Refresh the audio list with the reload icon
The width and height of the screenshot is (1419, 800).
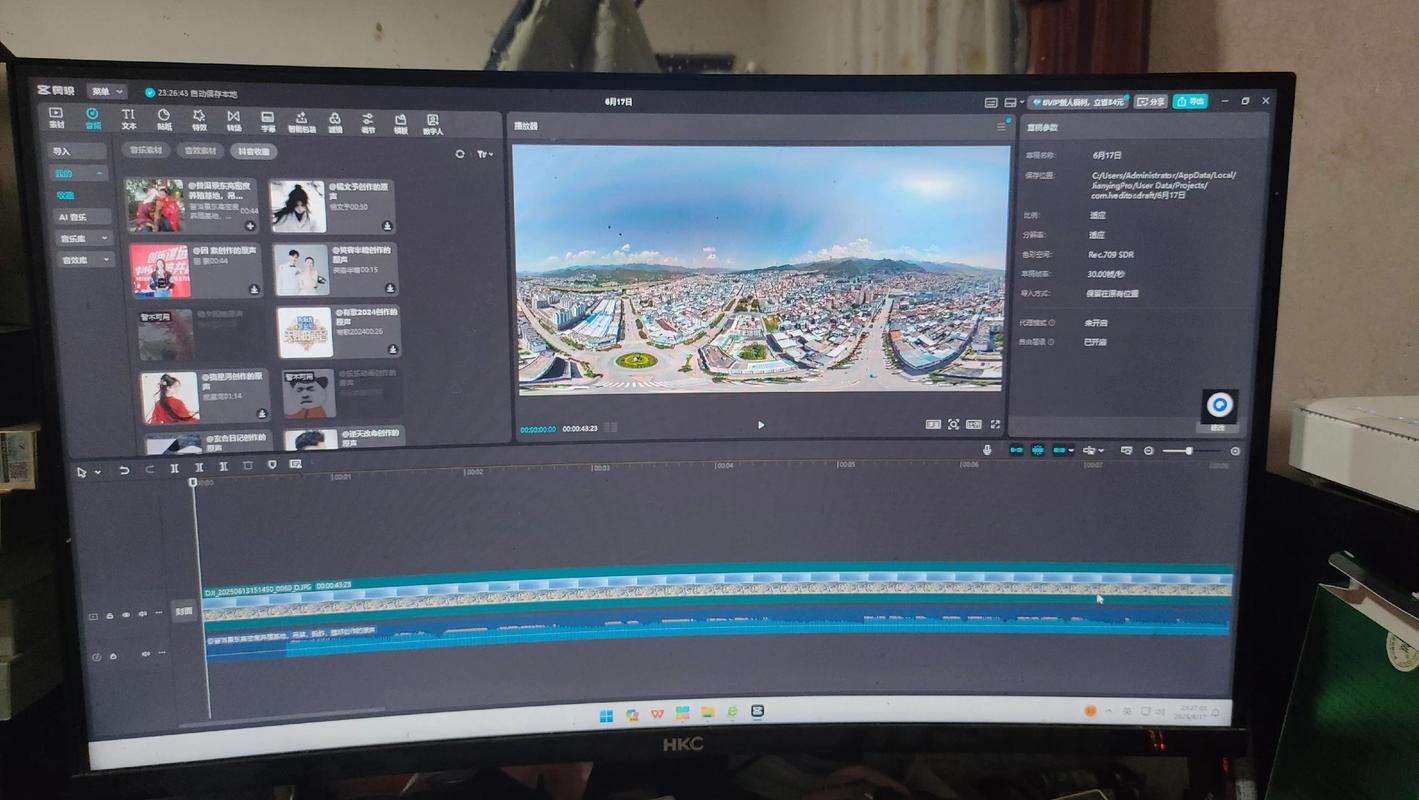pyautogui.click(x=460, y=154)
